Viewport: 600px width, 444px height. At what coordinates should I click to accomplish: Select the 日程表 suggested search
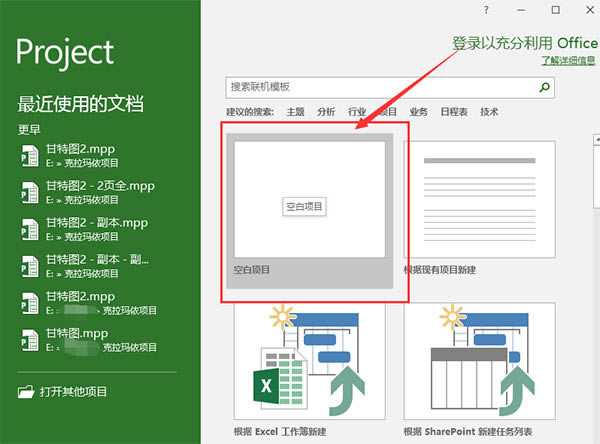454,112
